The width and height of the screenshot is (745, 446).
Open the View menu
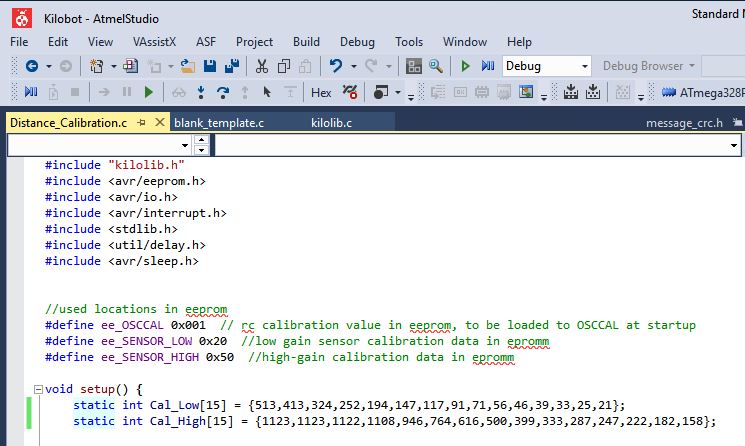click(100, 42)
